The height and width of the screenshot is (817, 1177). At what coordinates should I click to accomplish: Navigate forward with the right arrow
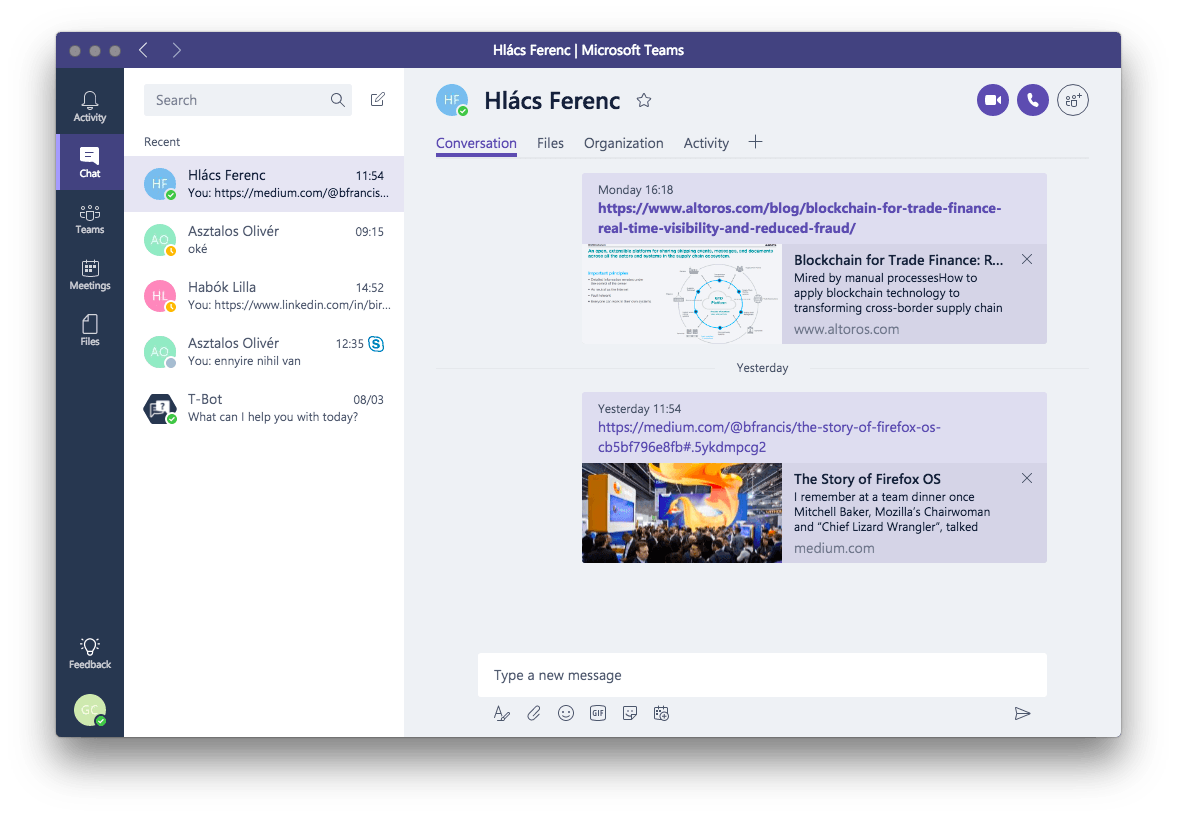click(176, 50)
